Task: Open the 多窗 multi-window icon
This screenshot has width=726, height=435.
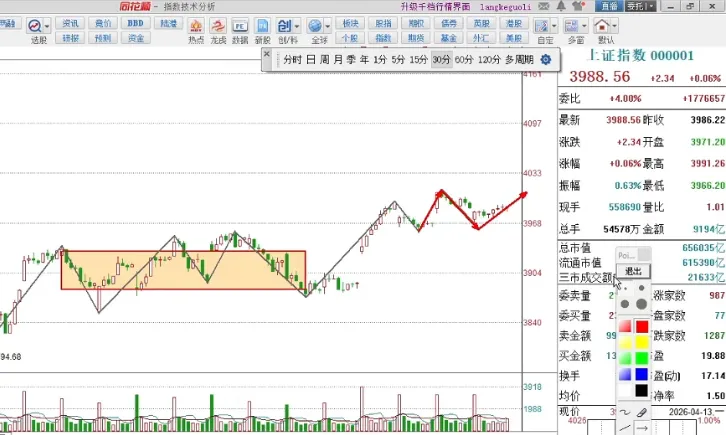Action: point(572,26)
